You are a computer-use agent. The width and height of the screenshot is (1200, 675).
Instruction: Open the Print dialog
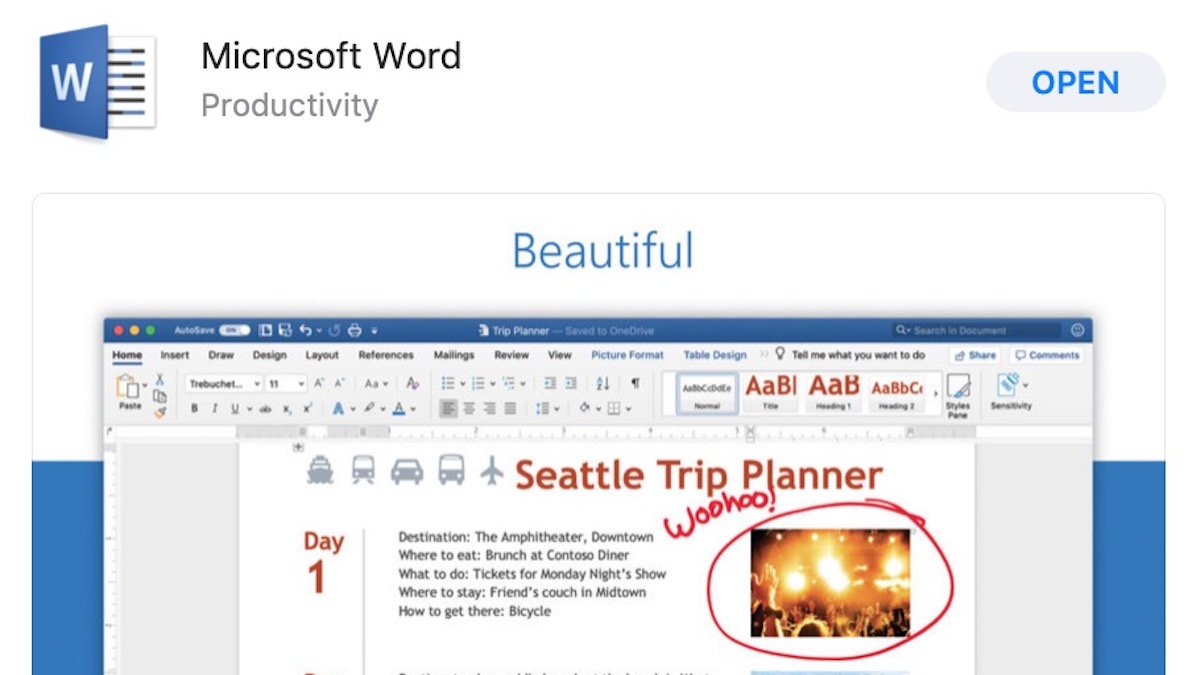[x=354, y=329]
